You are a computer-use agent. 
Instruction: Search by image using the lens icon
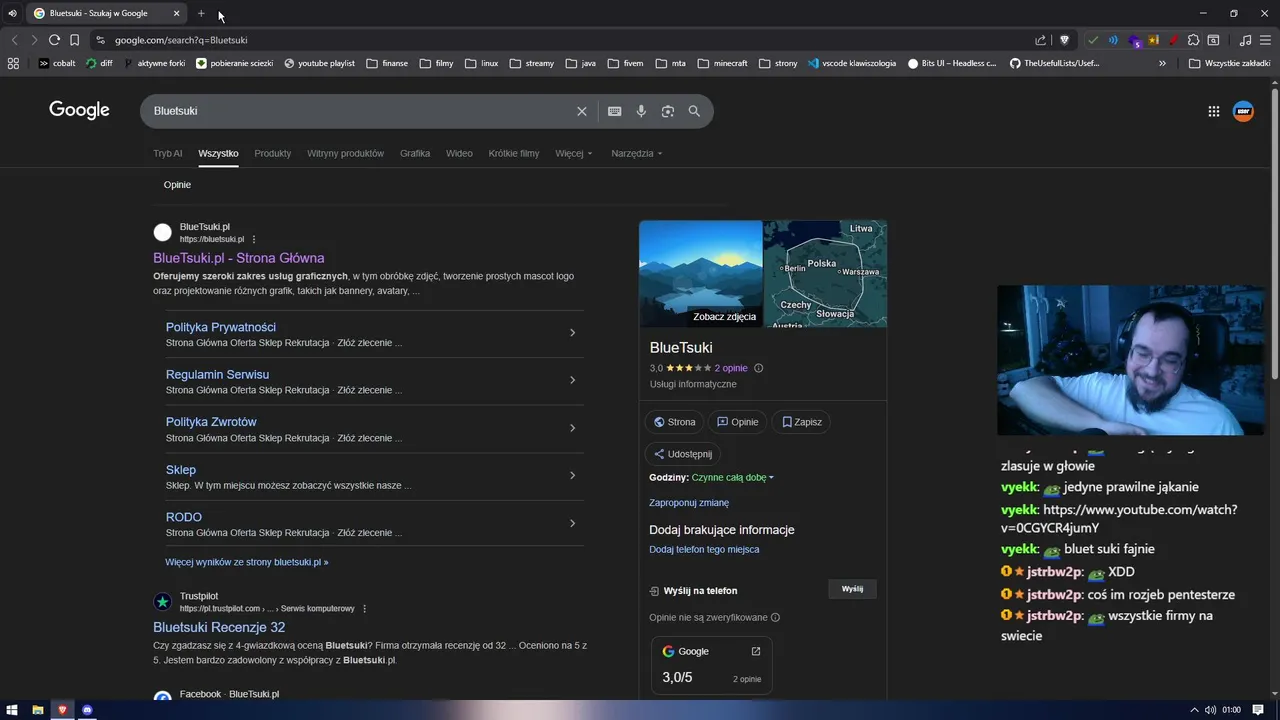668,111
